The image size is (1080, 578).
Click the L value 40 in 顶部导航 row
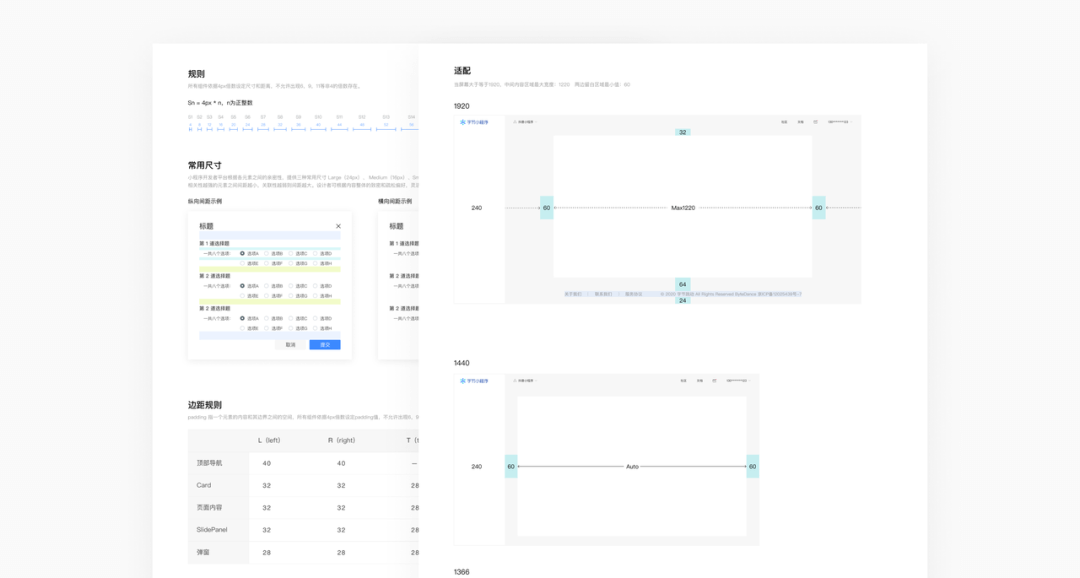[x=267, y=463]
